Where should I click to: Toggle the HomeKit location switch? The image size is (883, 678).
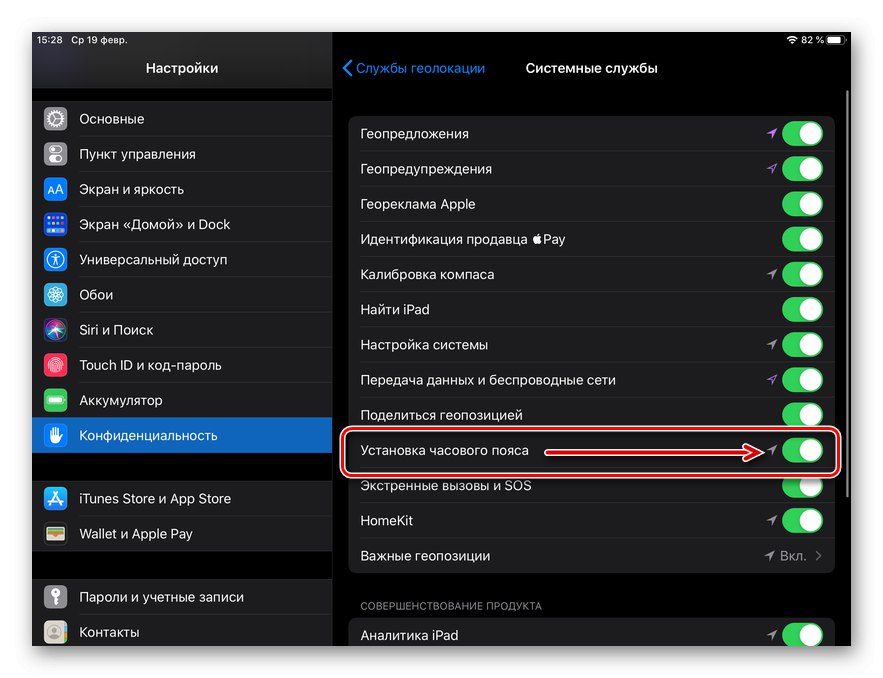(x=802, y=521)
